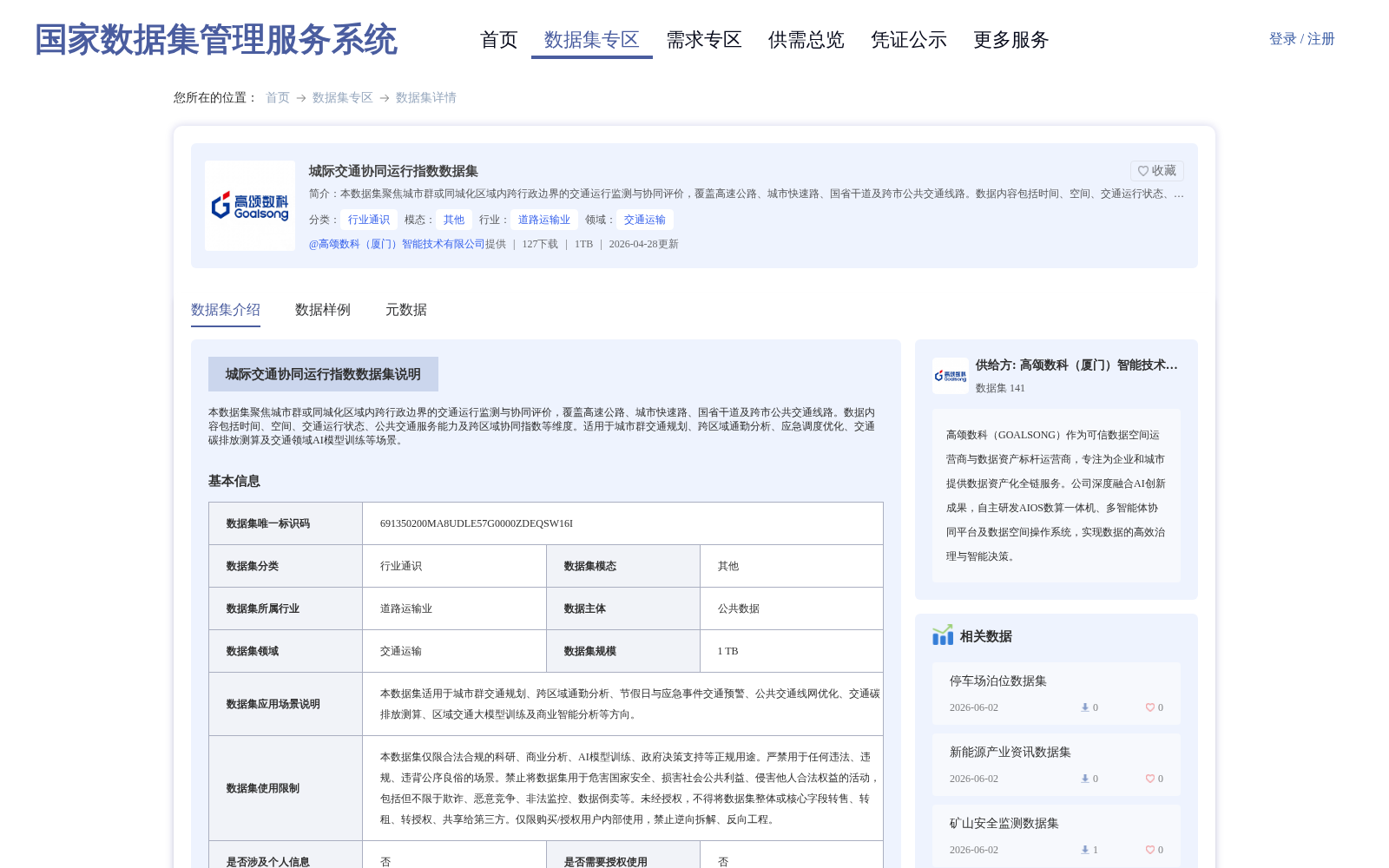Click the 1 TB scale table cell
This screenshot has height=868, width=1389.
(x=727, y=651)
